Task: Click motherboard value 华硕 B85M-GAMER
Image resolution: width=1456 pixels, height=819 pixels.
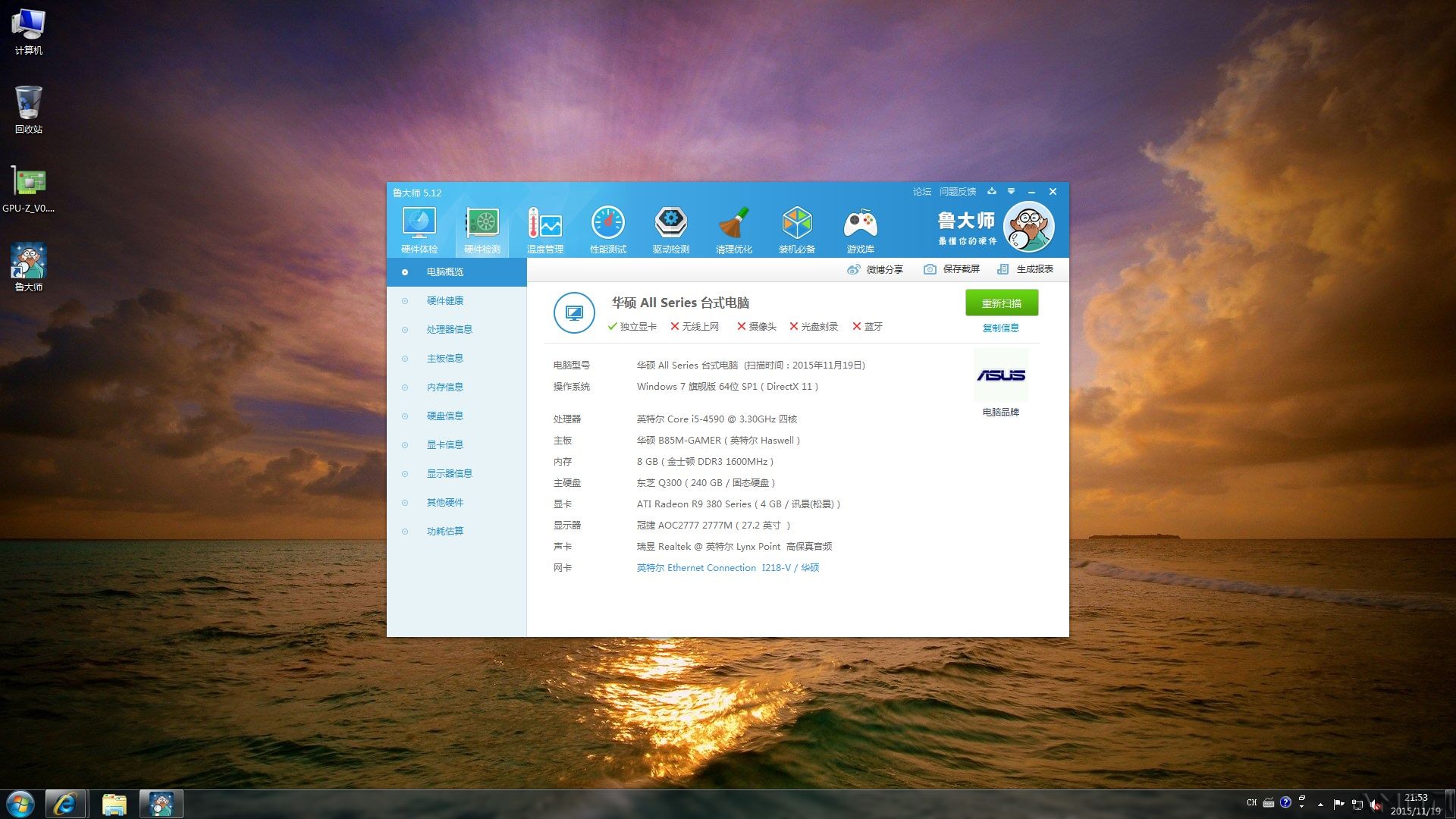Action: [718, 441]
